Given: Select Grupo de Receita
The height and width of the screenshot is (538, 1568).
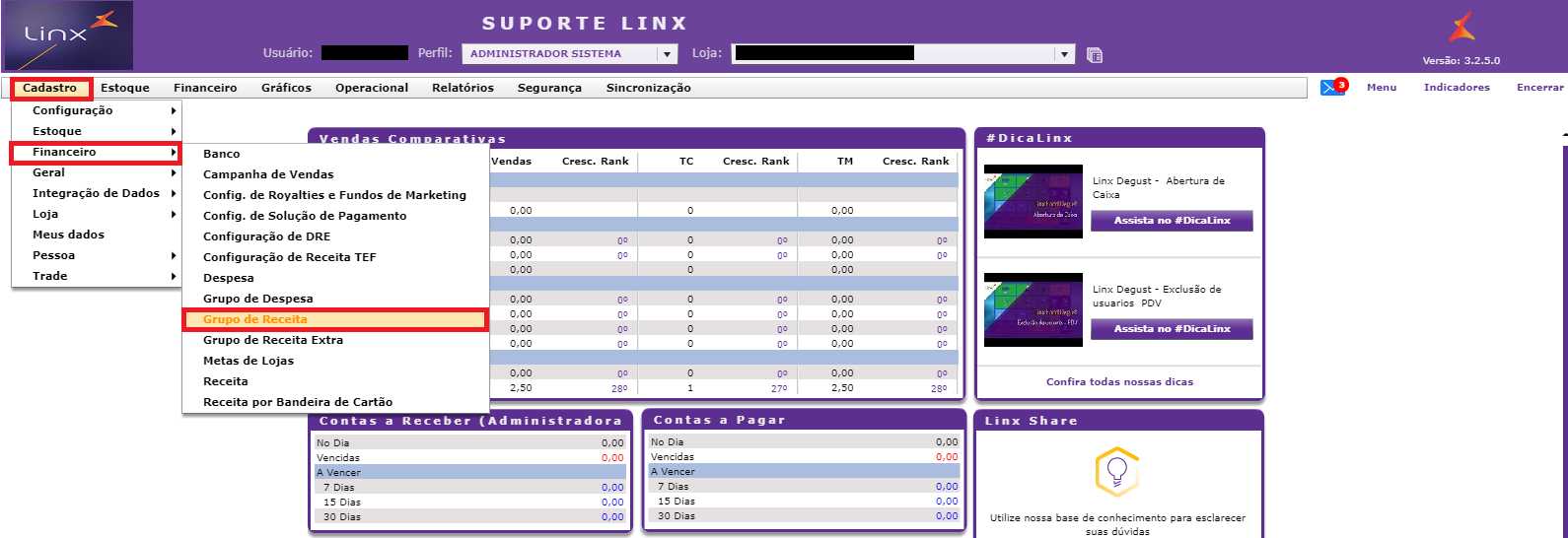Looking at the screenshot, I should pyautogui.click(x=335, y=319).
